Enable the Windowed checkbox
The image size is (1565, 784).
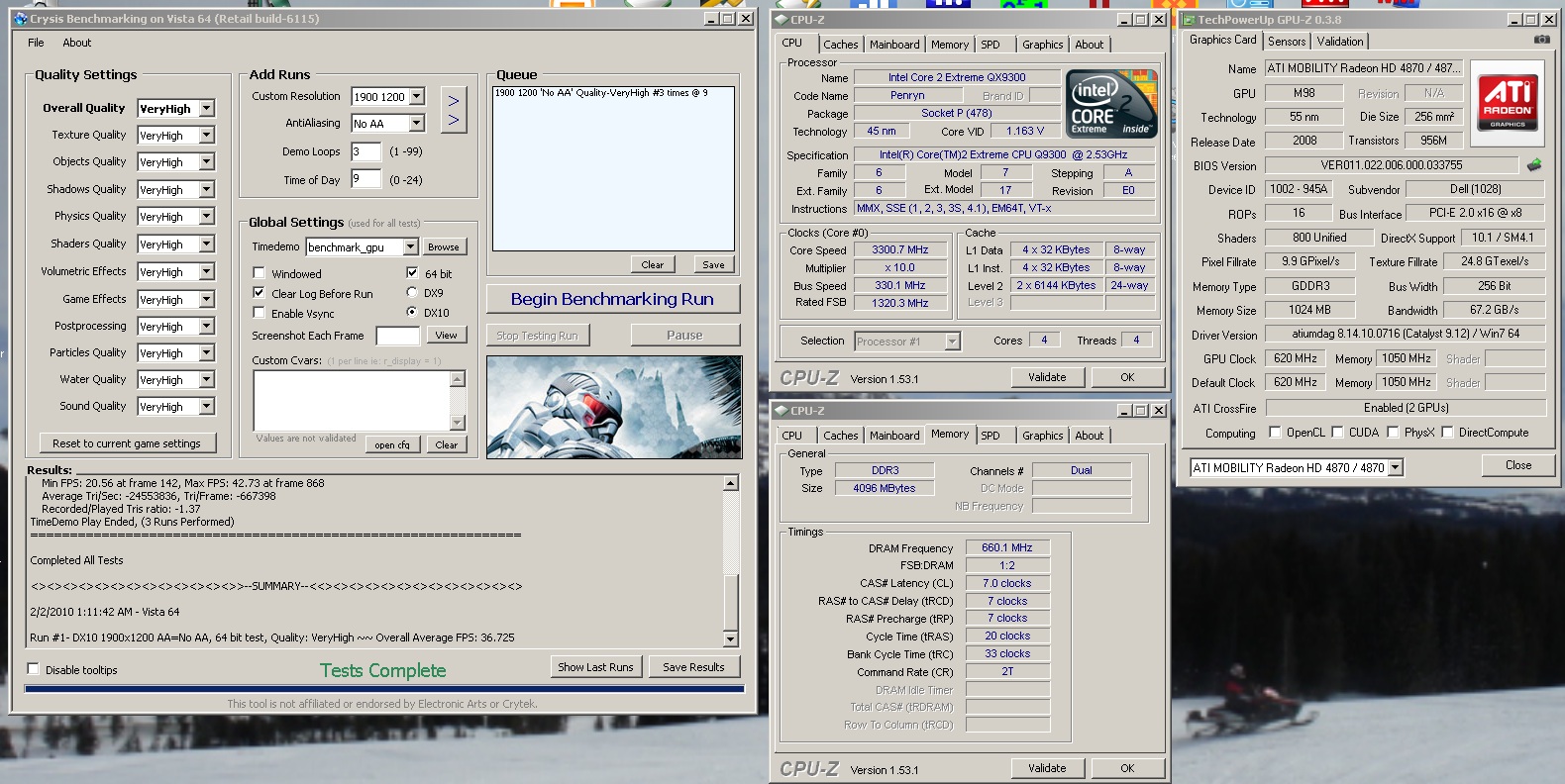pos(259,273)
